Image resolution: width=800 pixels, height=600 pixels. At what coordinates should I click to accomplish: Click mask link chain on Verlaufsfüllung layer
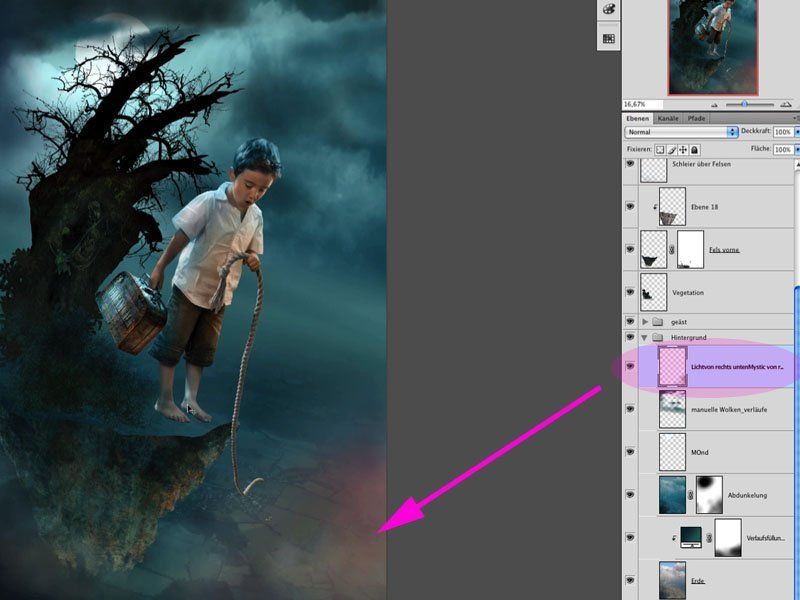pyautogui.click(x=709, y=538)
